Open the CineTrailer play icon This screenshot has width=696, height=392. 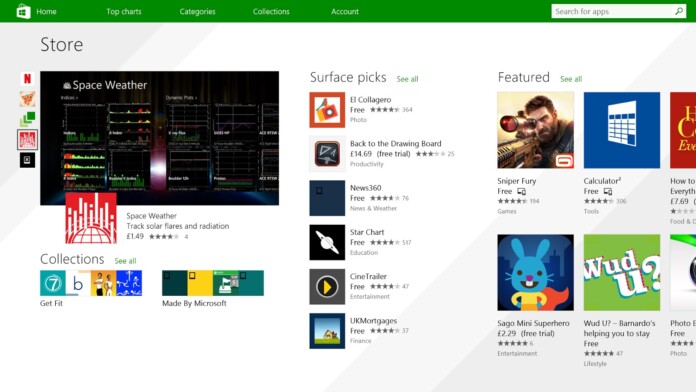(327, 286)
